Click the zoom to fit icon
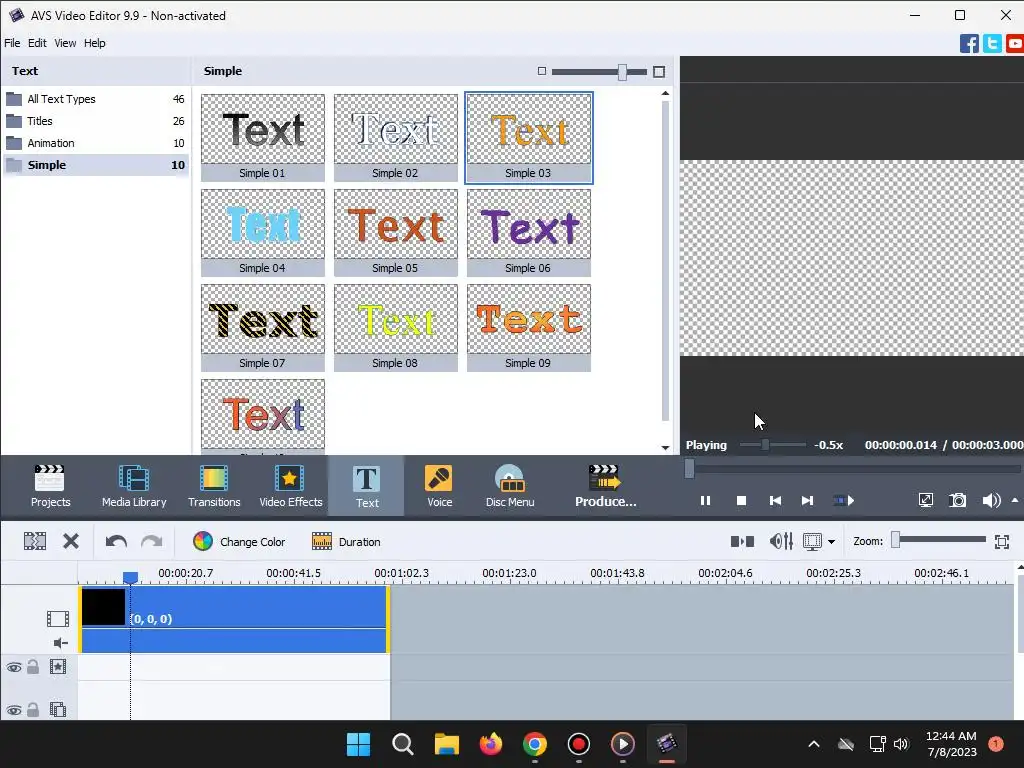This screenshot has width=1024, height=768. tap(1002, 541)
